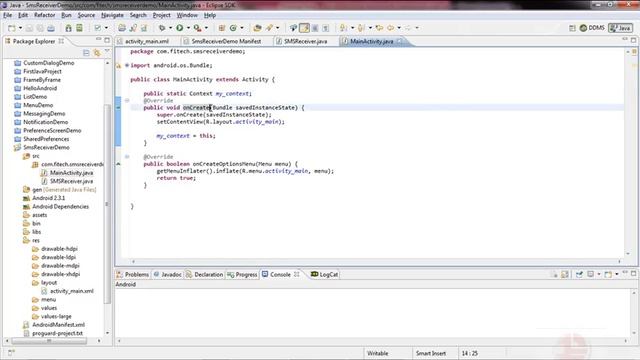Toggle Block Selection Mode toolbar button
Screen dimensions: 640x360
(x=315, y=28)
